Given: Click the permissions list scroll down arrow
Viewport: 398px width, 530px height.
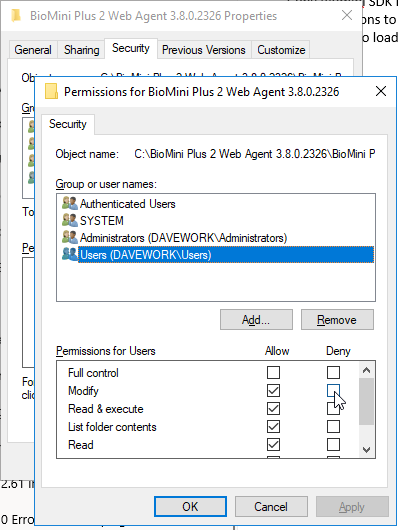Looking at the screenshot, I should 366,450.
